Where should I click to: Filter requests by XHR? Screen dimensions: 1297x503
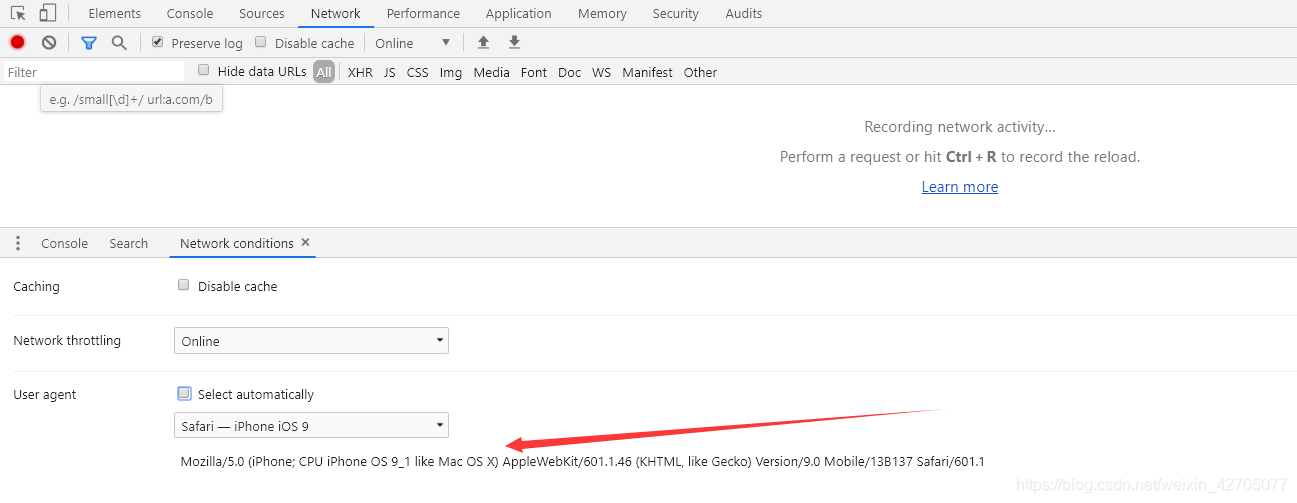pyautogui.click(x=360, y=72)
